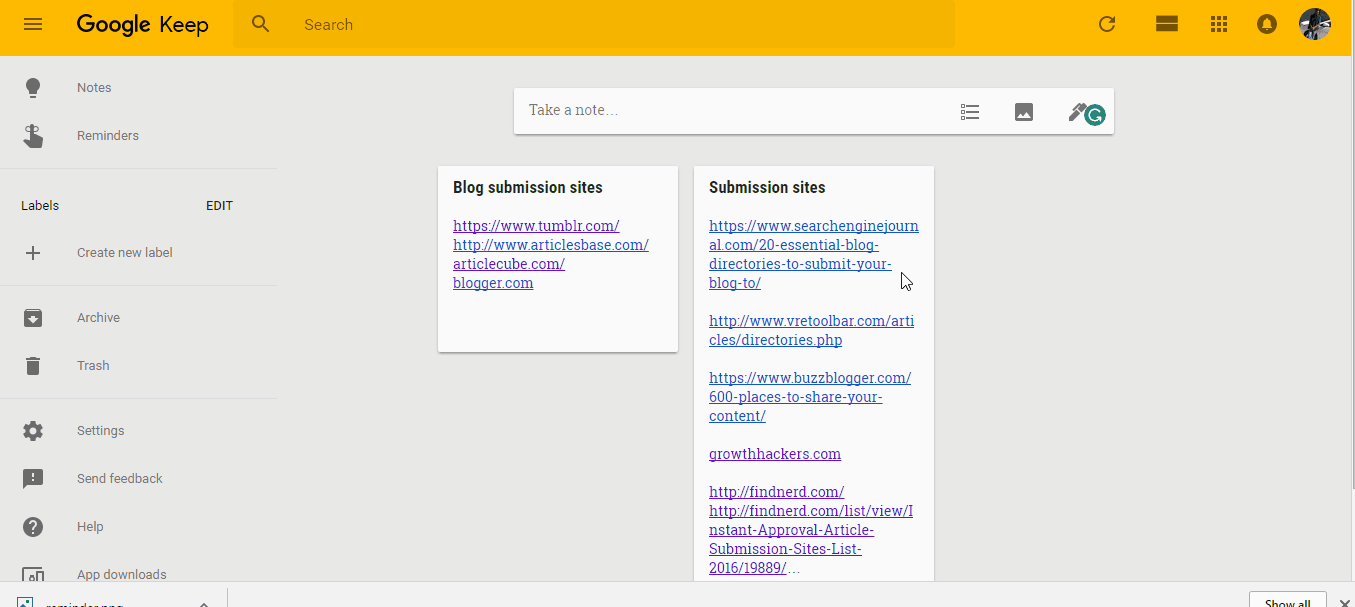This screenshot has width=1355, height=607.
Task: Switch to list view layout
Action: [x=1166, y=24]
